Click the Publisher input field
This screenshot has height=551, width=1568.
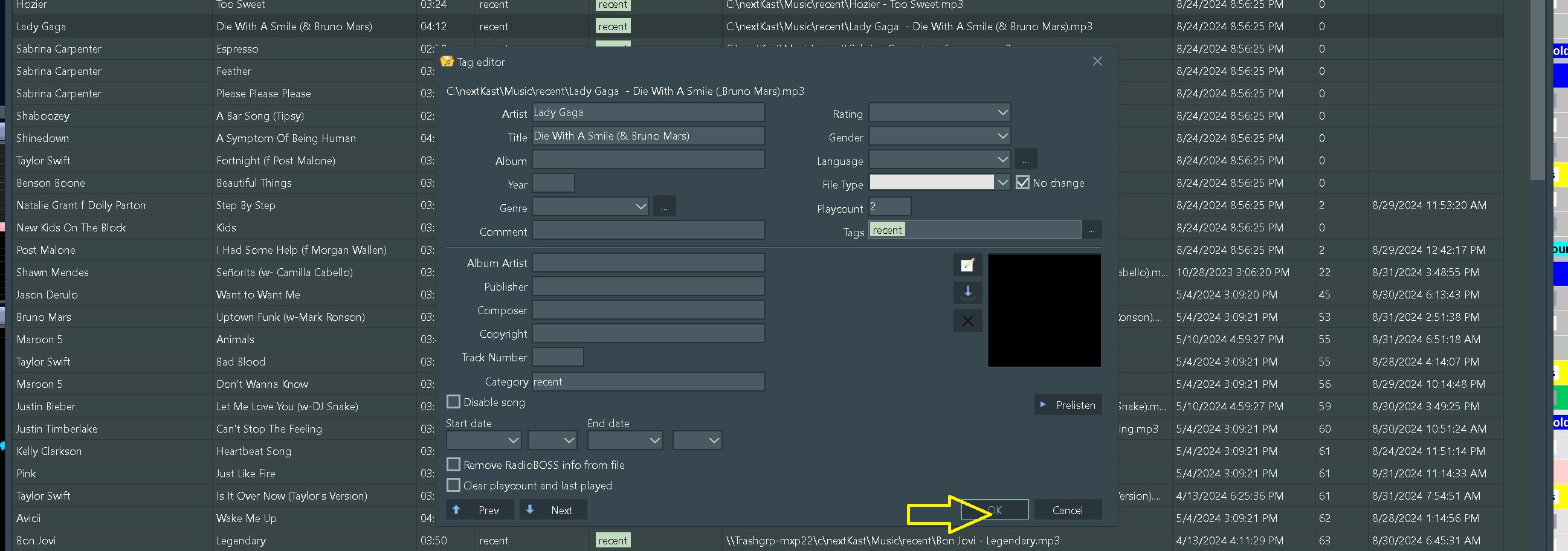pyautogui.click(x=648, y=287)
